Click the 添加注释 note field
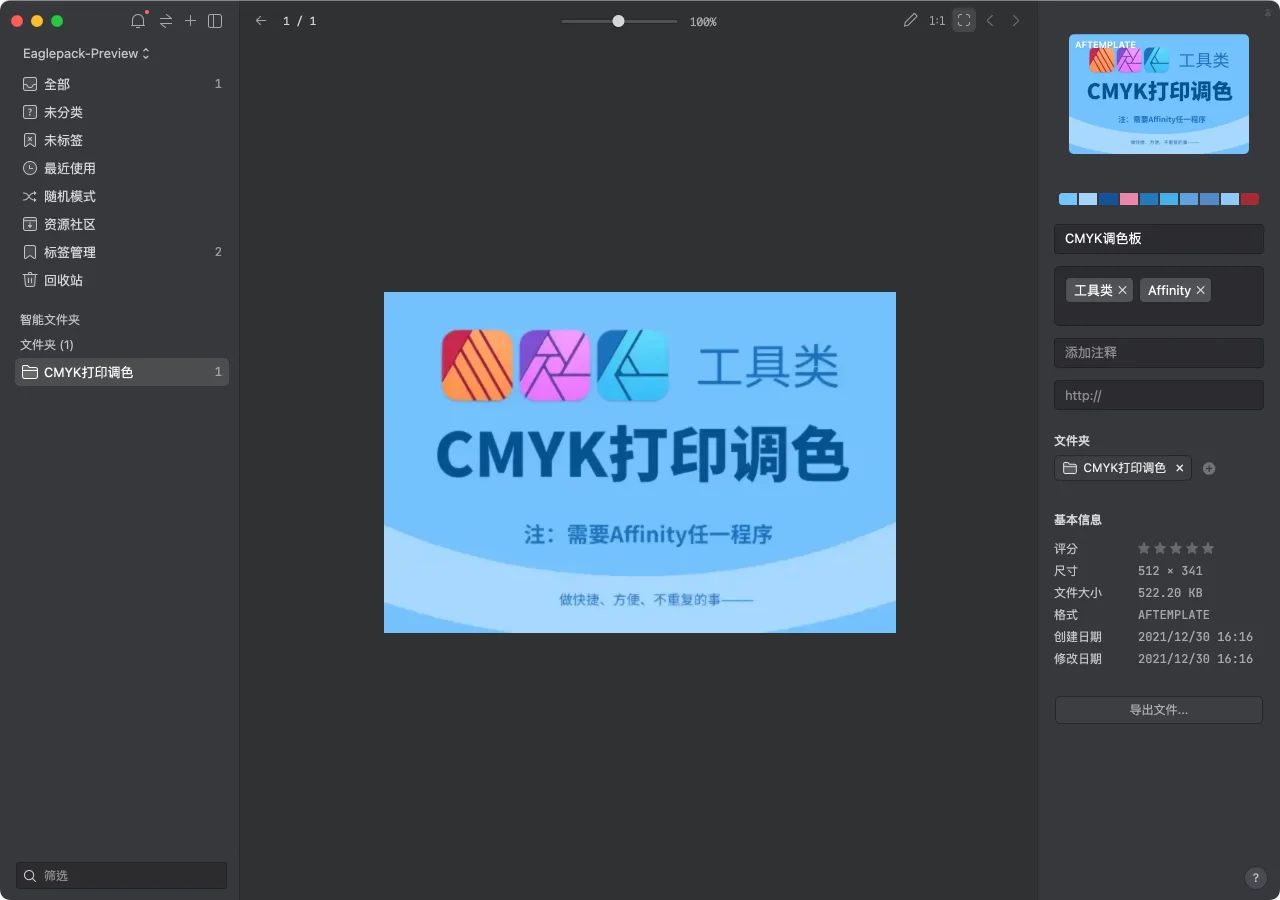Screen dimensions: 1280x900 1159,353
